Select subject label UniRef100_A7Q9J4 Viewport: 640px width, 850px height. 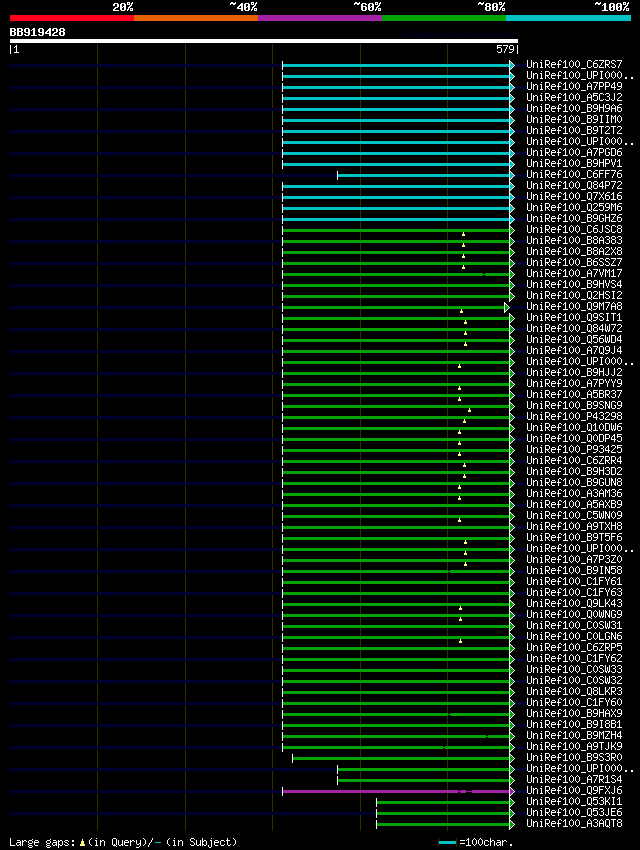(x=574, y=350)
